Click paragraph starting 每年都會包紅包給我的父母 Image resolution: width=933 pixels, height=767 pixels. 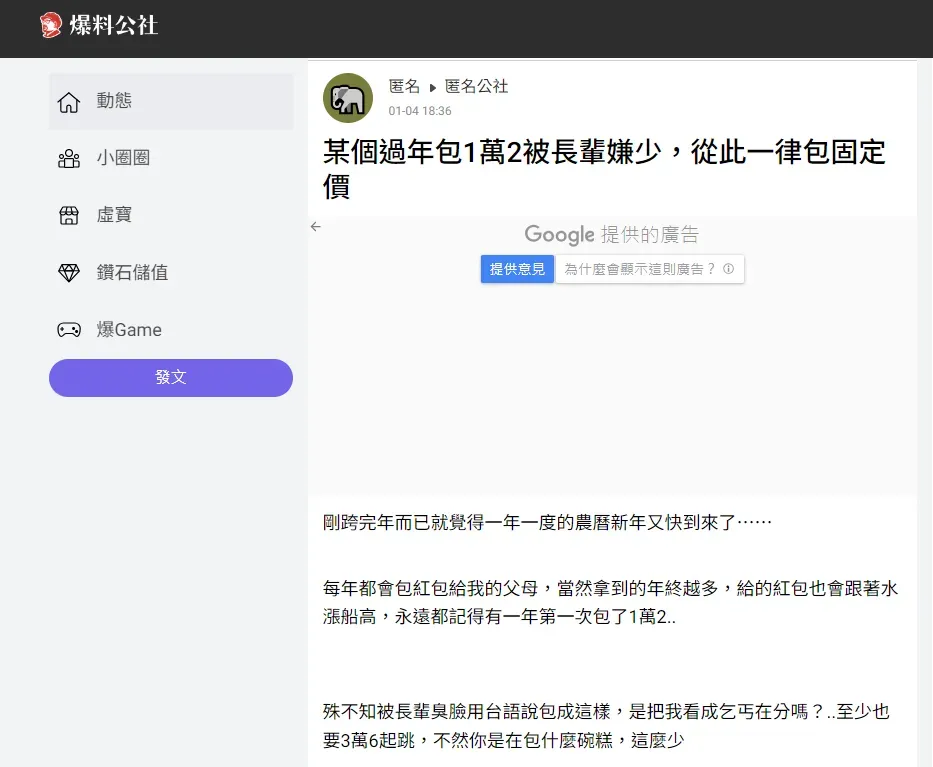pyautogui.click(x=610, y=603)
